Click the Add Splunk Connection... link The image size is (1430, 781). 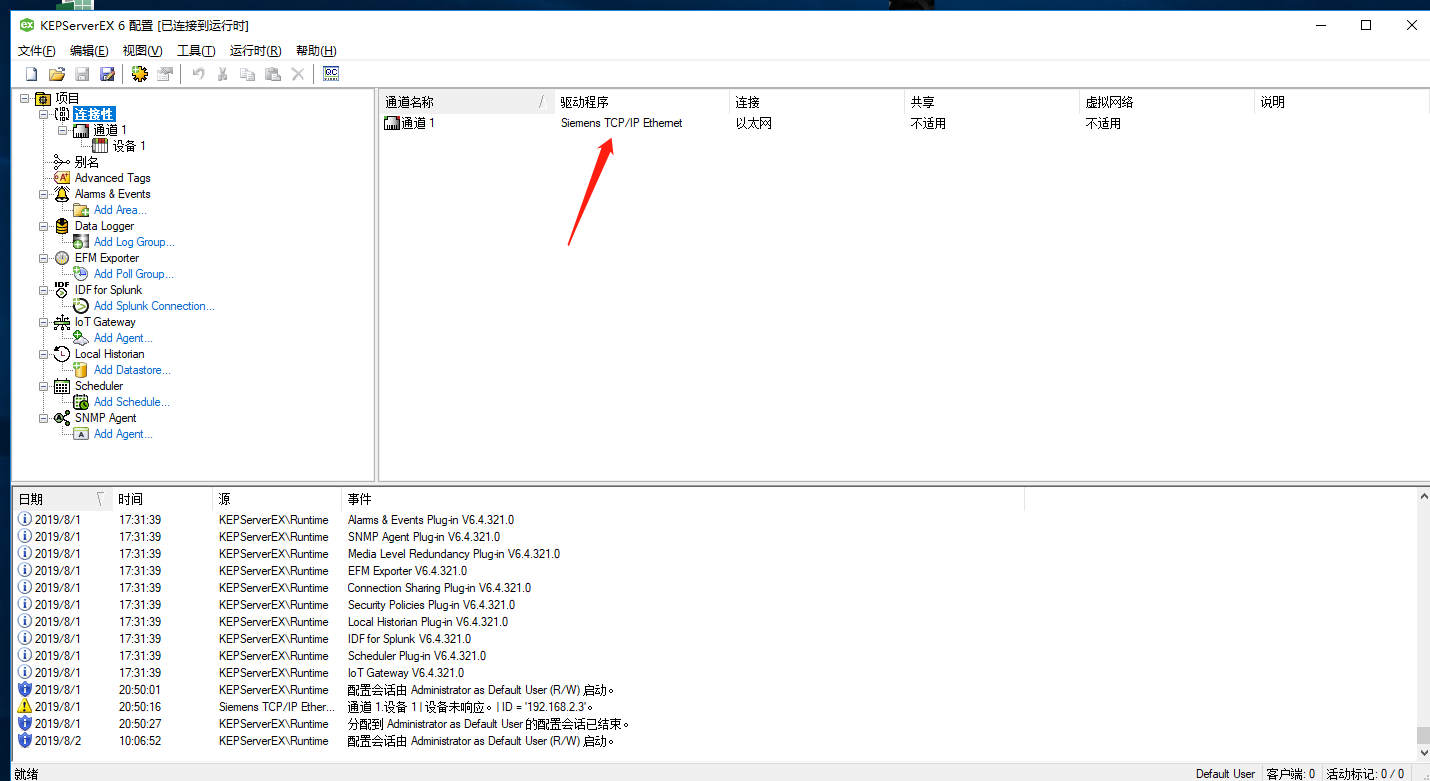154,306
